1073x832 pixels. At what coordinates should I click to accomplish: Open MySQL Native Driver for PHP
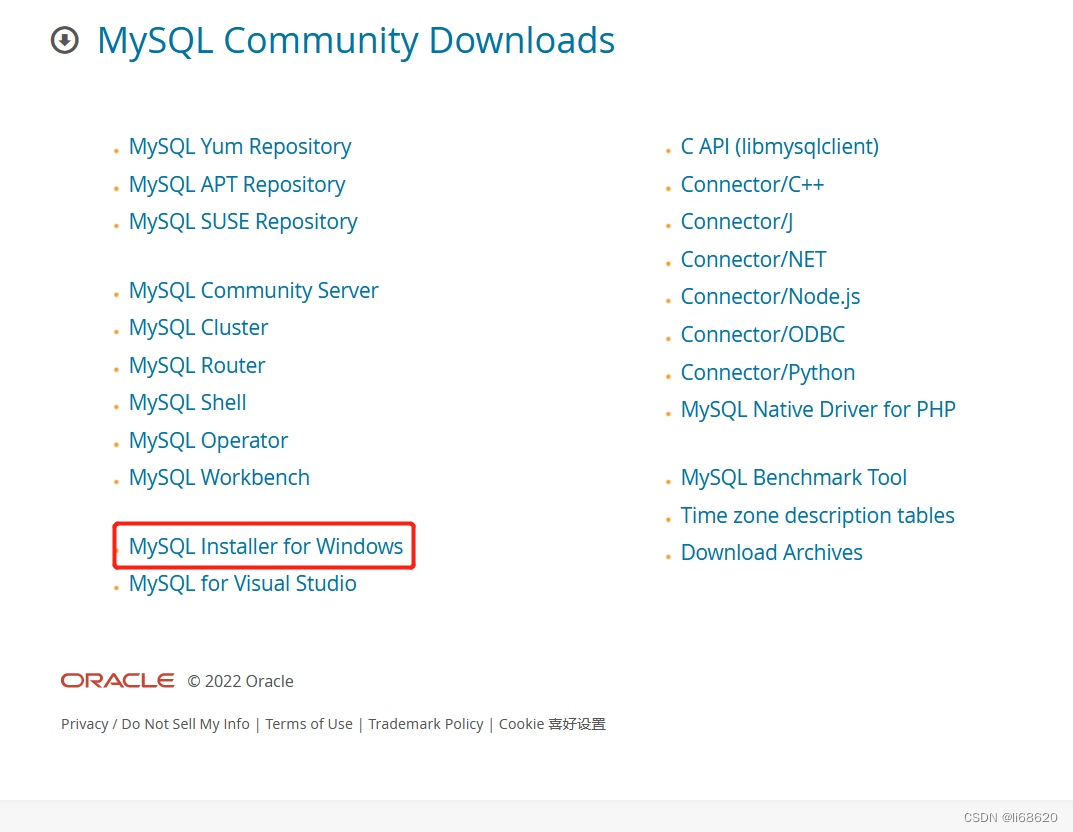coord(818,410)
